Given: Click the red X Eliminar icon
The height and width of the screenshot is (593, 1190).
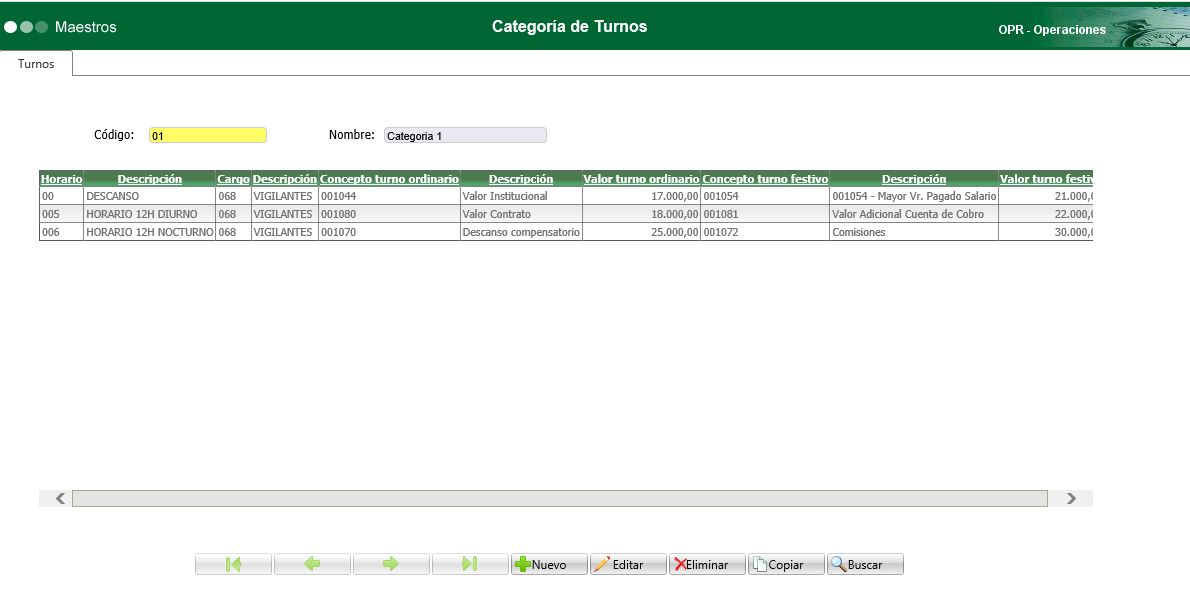Looking at the screenshot, I should click(x=680, y=563).
